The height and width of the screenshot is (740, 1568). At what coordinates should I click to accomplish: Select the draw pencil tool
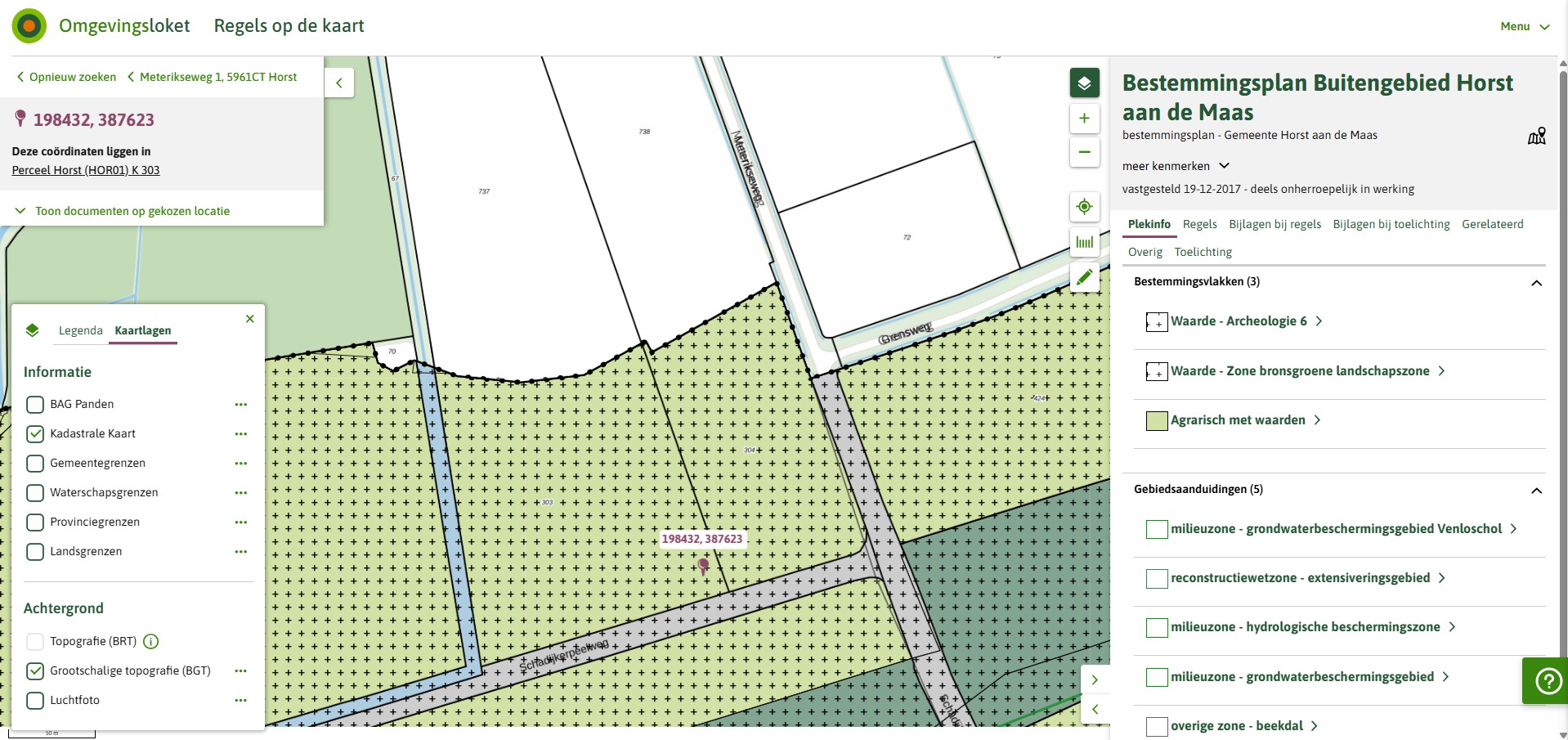click(x=1084, y=277)
